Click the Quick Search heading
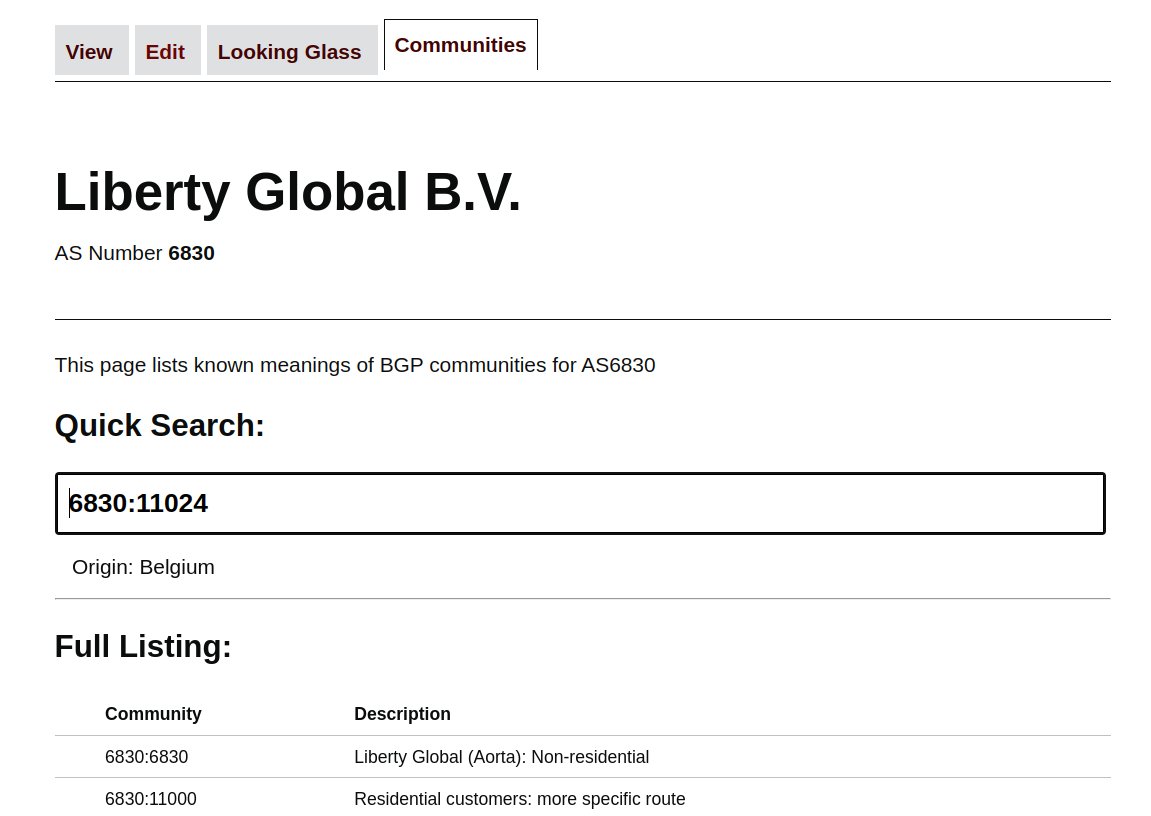This screenshot has width=1151, height=816. 159,426
